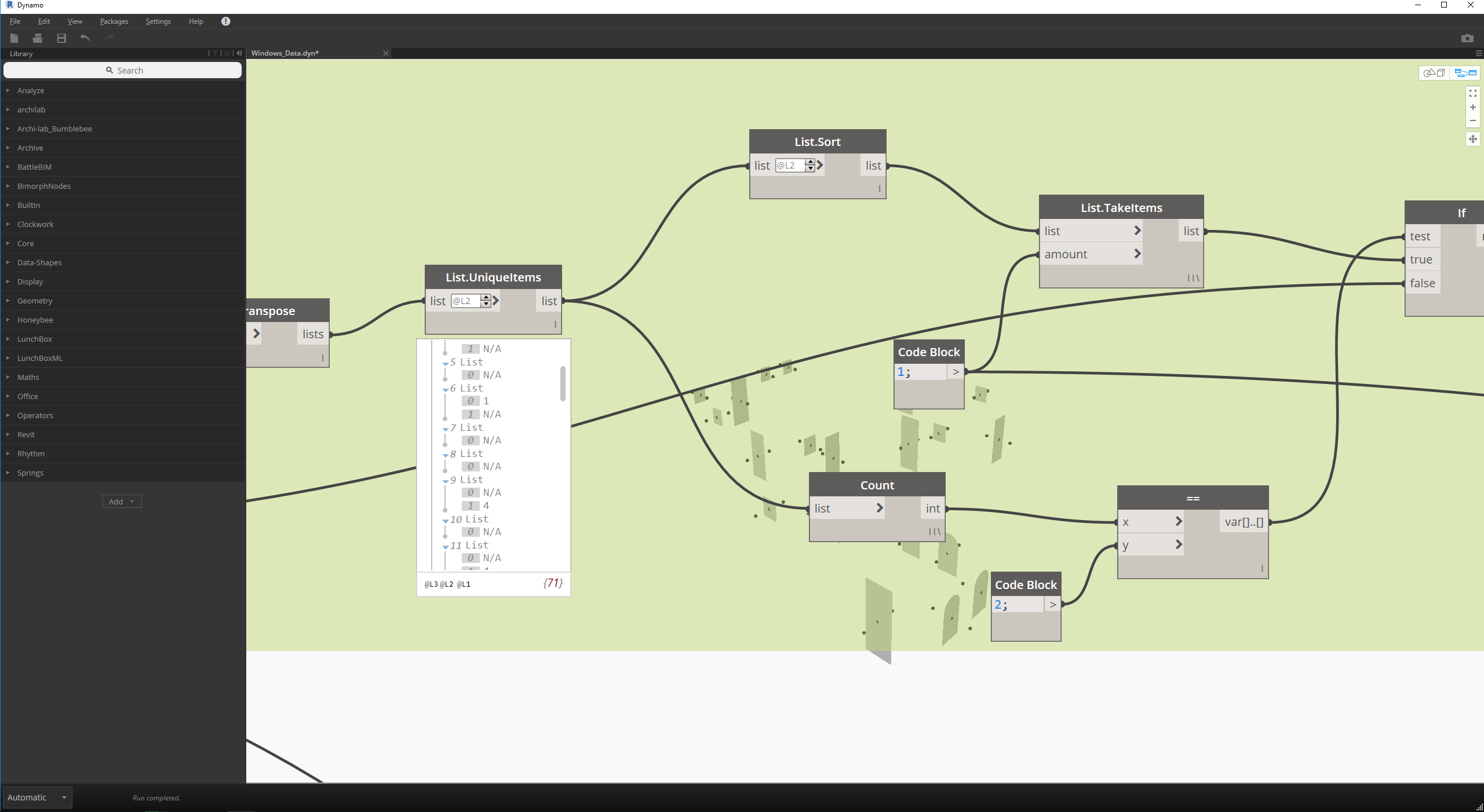Switch to 3D background preview navigation
The image size is (1484, 812).
(1434, 73)
